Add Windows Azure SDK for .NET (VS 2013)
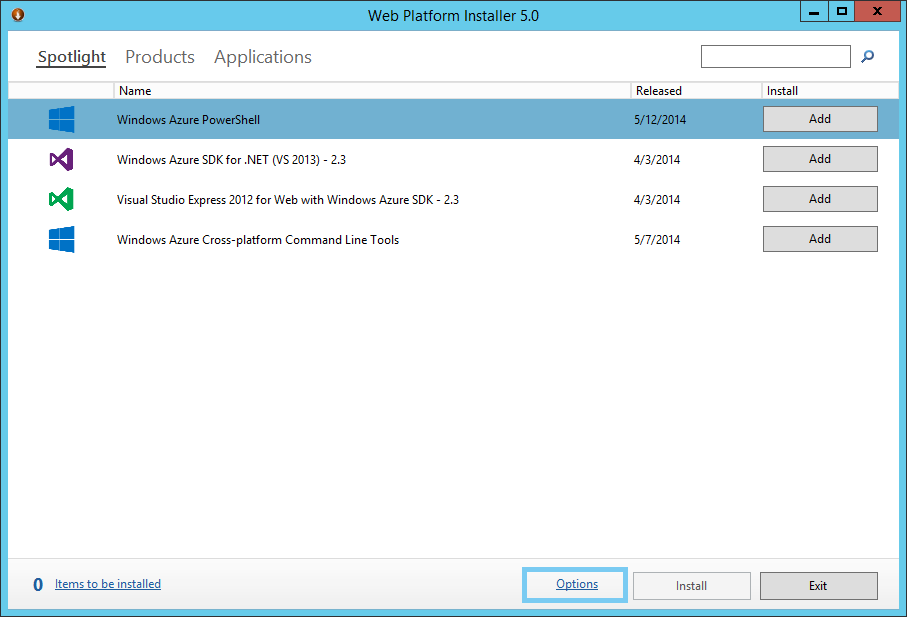 [820, 159]
